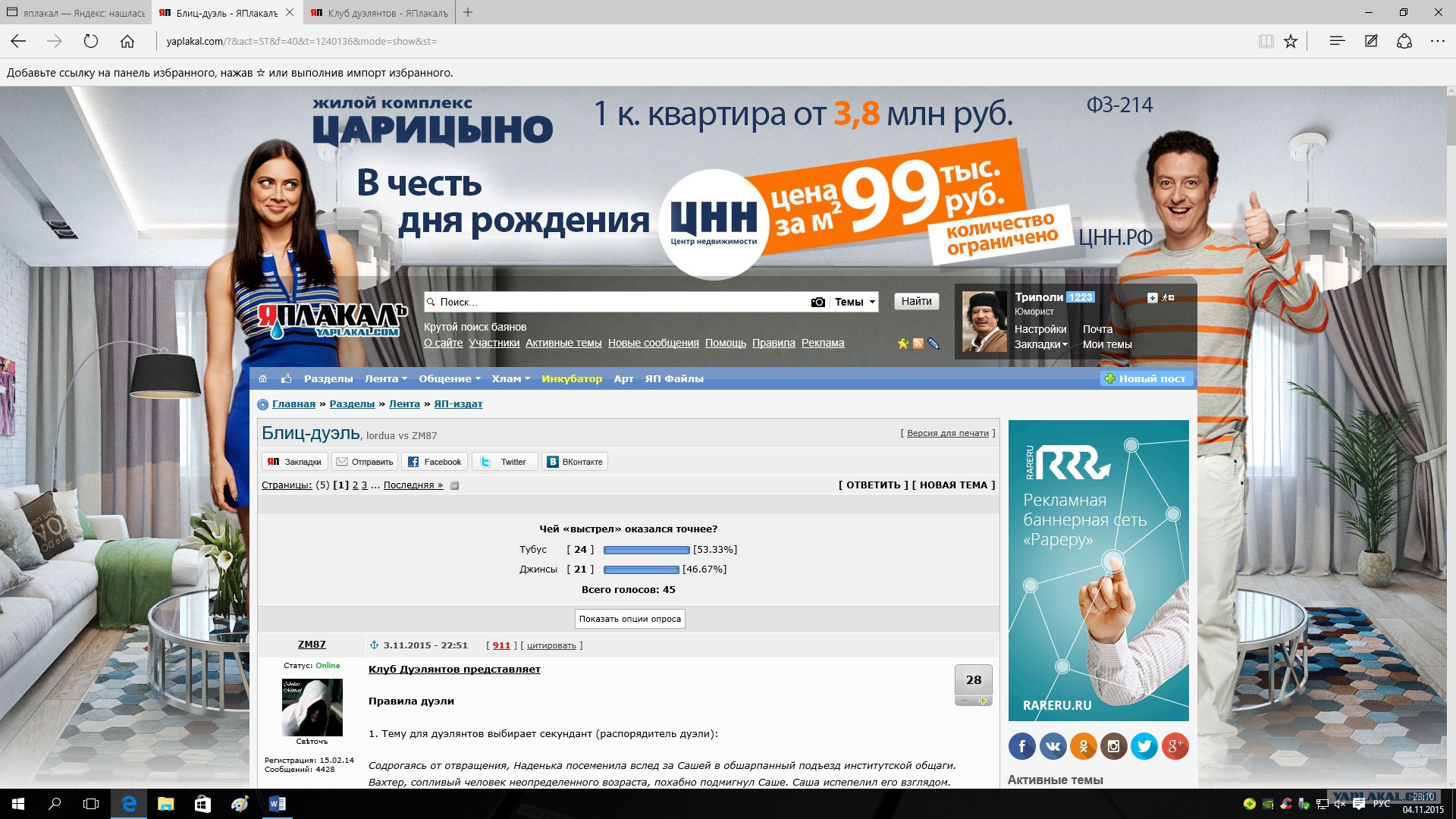This screenshot has height=819, width=1456.
Task: Open the Темы search scope dropdown
Action: [855, 302]
